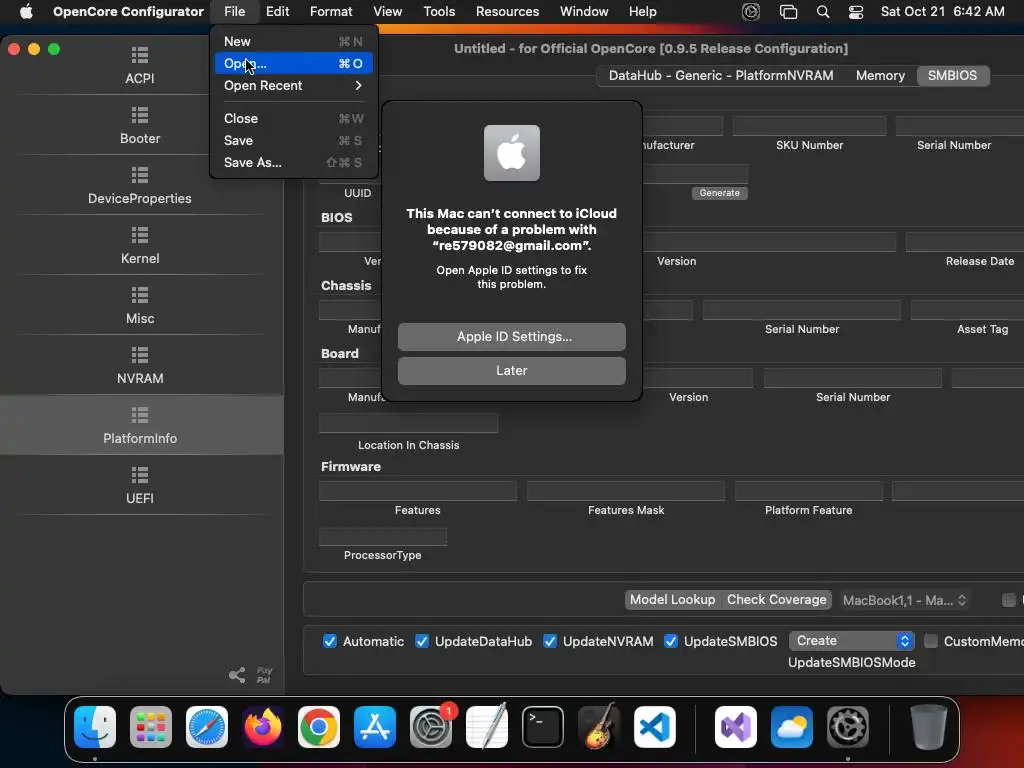Open Launchpad from the Dock
The image size is (1024, 768).
click(151, 727)
